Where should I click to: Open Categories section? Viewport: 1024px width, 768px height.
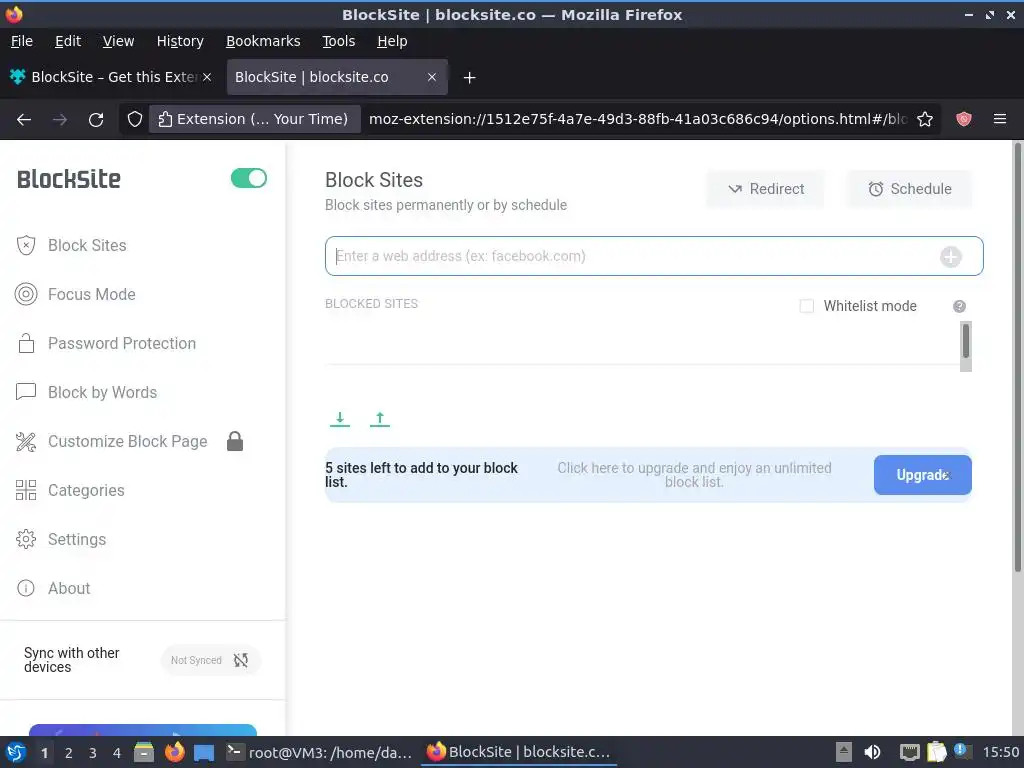pos(71,490)
